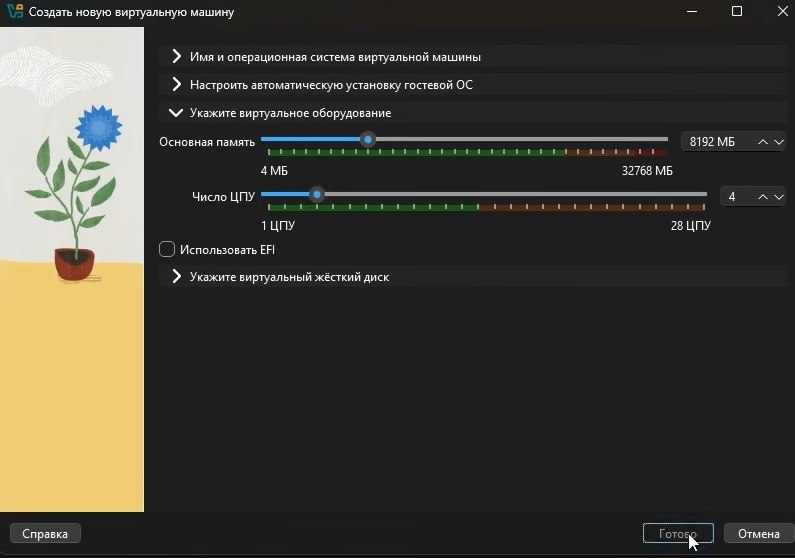Collapse the virtual hardware section
Viewport: 795px width, 558px height.
[473, 113]
